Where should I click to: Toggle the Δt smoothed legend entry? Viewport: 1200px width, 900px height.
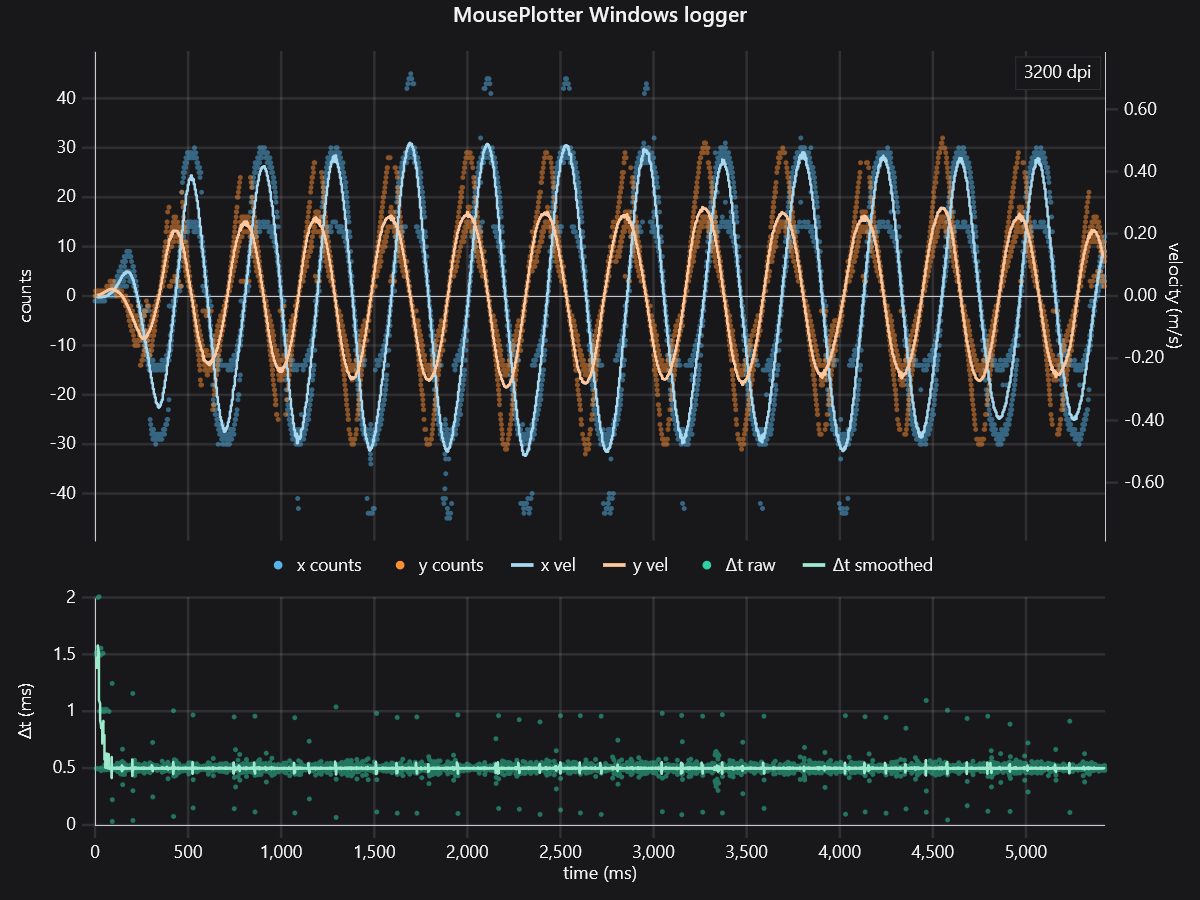pyautogui.click(x=868, y=565)
